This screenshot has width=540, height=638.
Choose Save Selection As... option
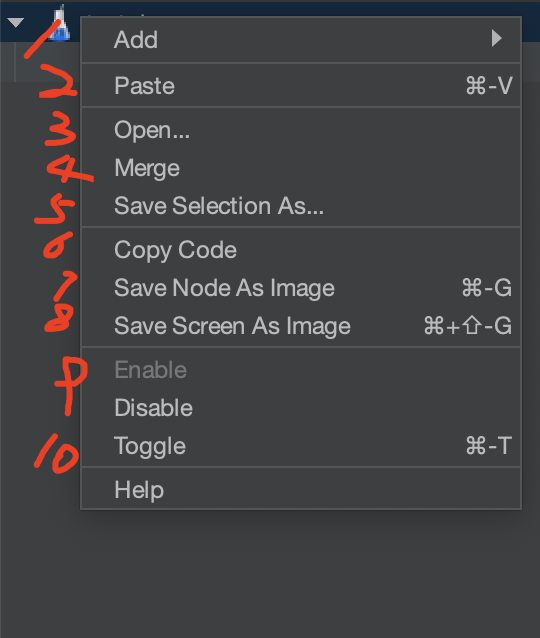[x=301, y=205]
